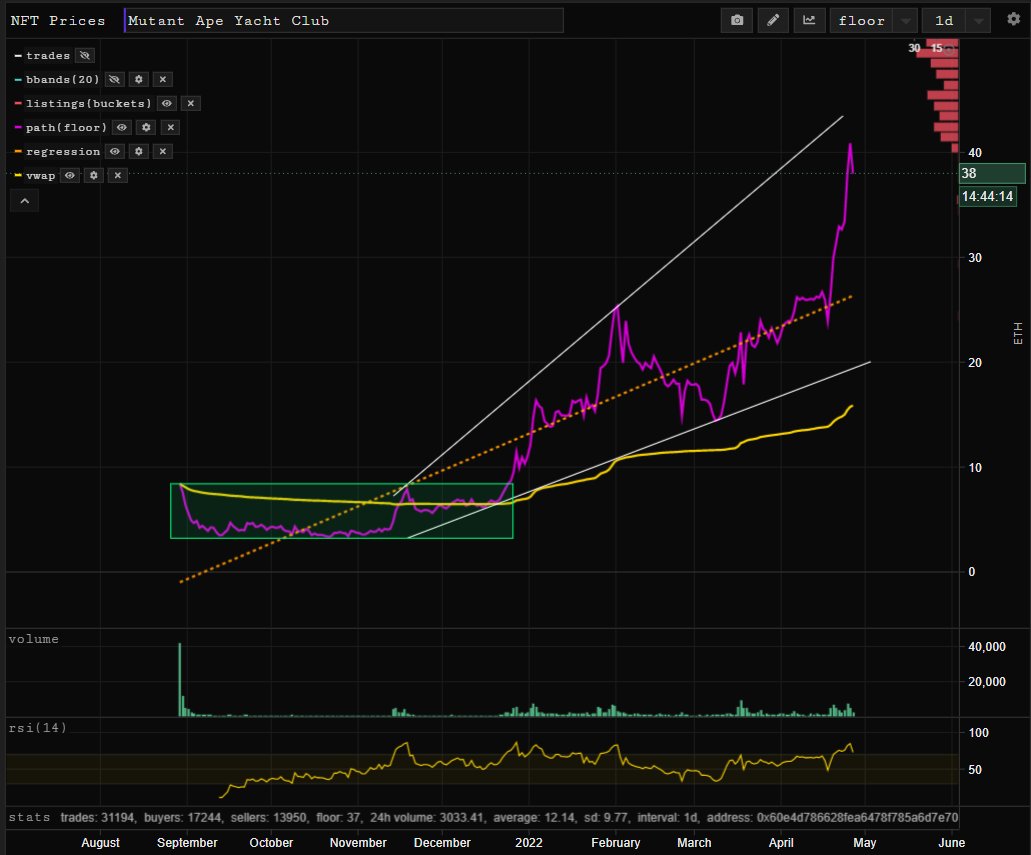
Task: Open the indicators chart-line icon
Action: (x=809, y=20)
